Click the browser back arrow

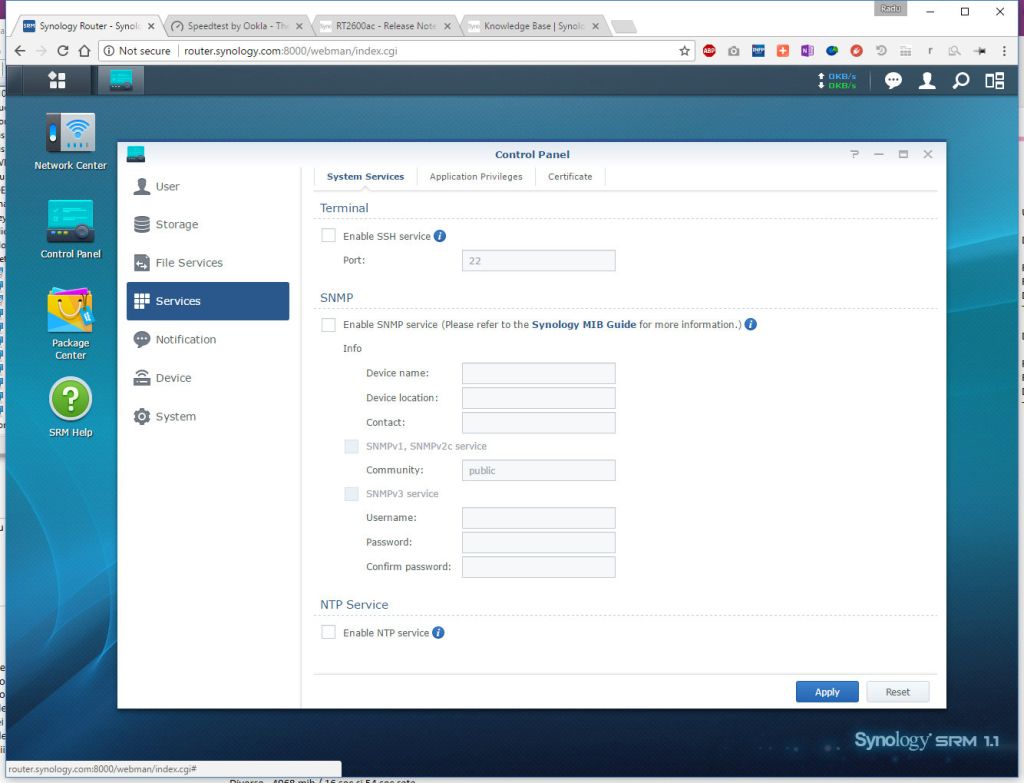20,51
